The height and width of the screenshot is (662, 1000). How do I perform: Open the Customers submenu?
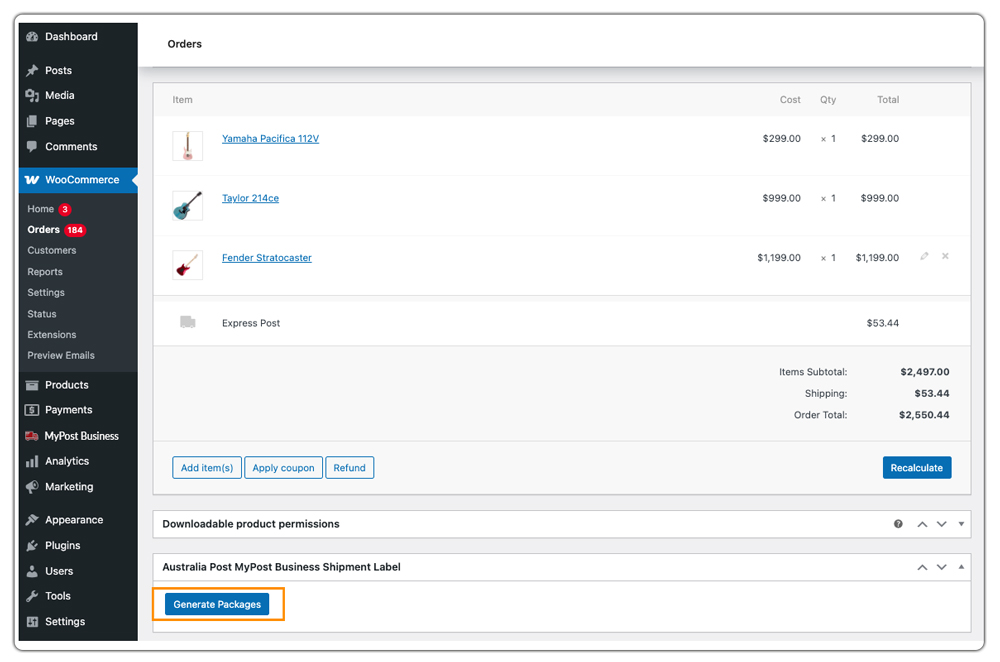coord(52,251)
